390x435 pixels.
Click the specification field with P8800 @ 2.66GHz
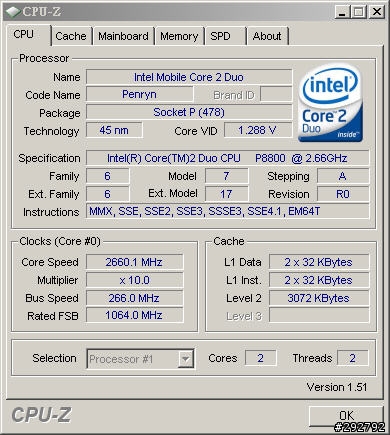[x=227, y=158]
